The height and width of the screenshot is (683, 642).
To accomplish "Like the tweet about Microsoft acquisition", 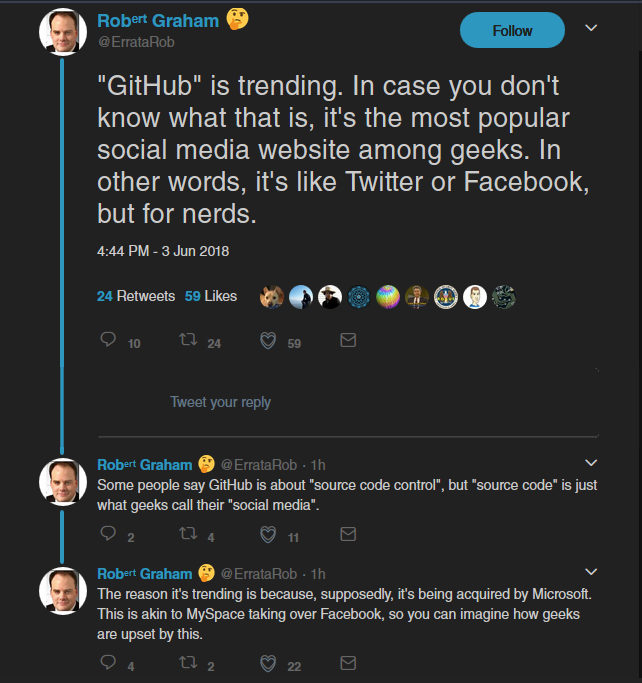I will pyautogui.click(x=268, y=664).
